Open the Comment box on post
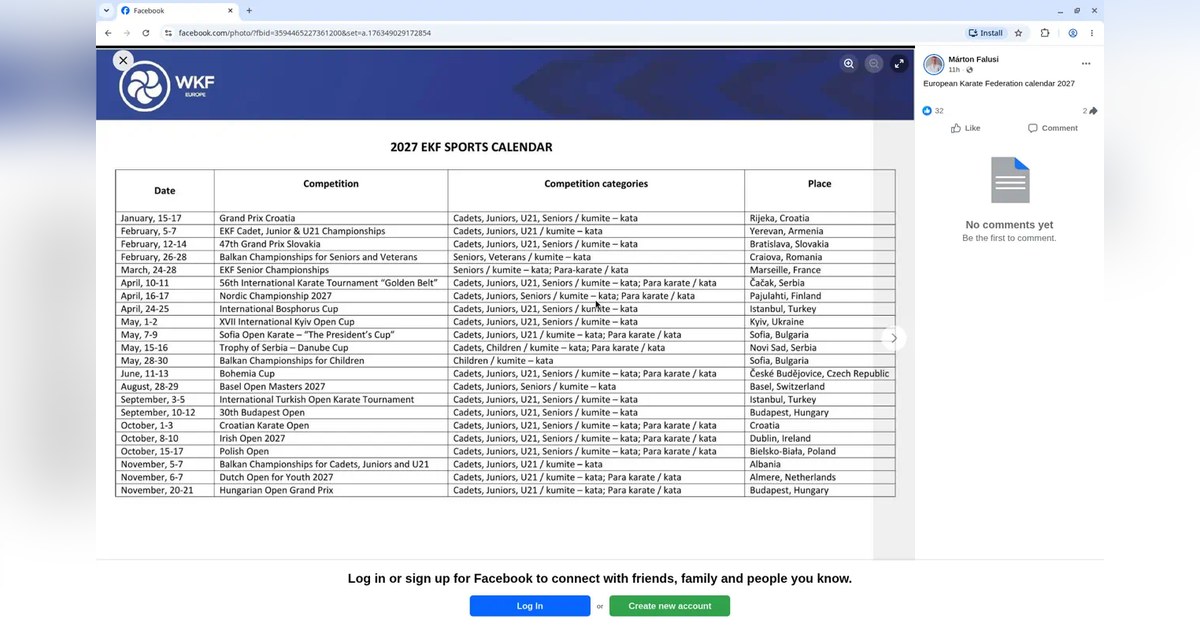 (x=1052, y=128)
